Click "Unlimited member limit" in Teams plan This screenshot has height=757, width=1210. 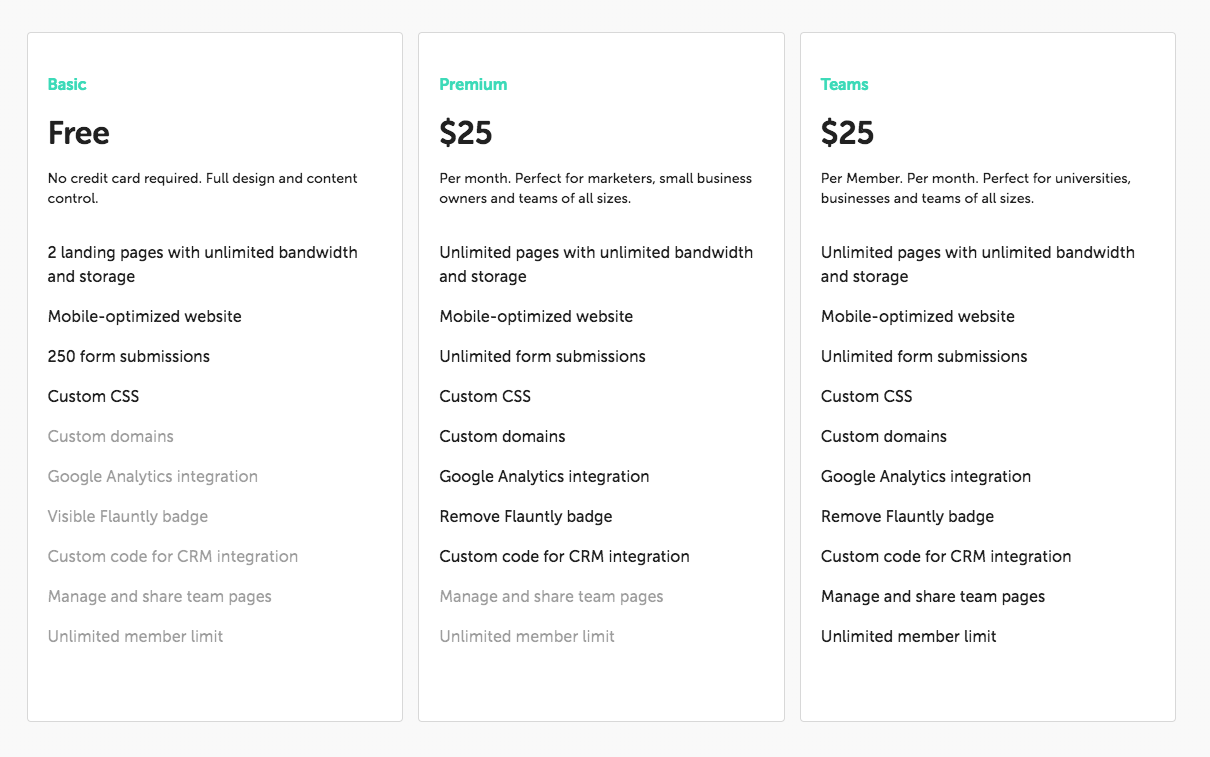pos(909,637)
